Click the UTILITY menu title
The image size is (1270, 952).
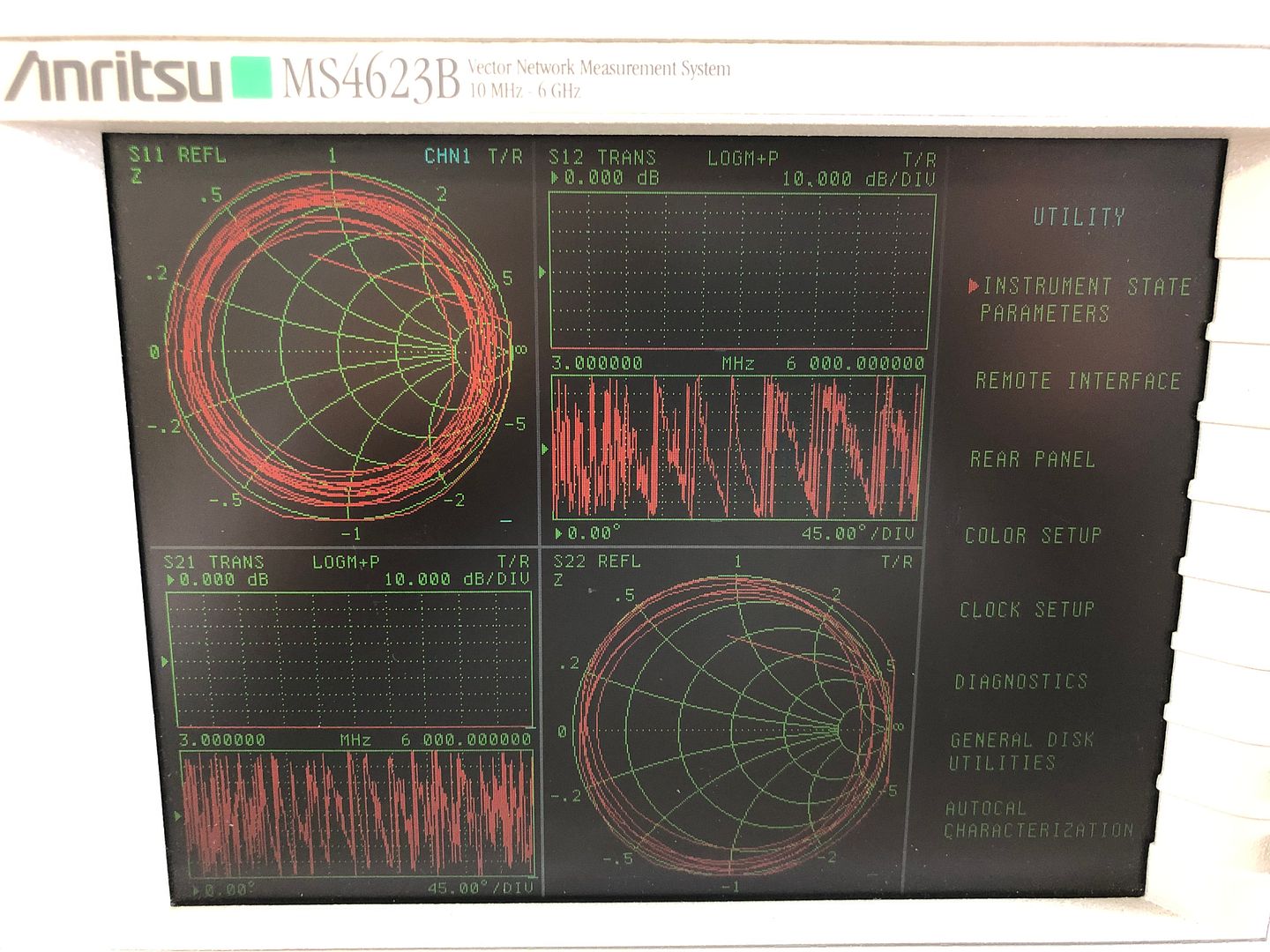click(1079, 217)
